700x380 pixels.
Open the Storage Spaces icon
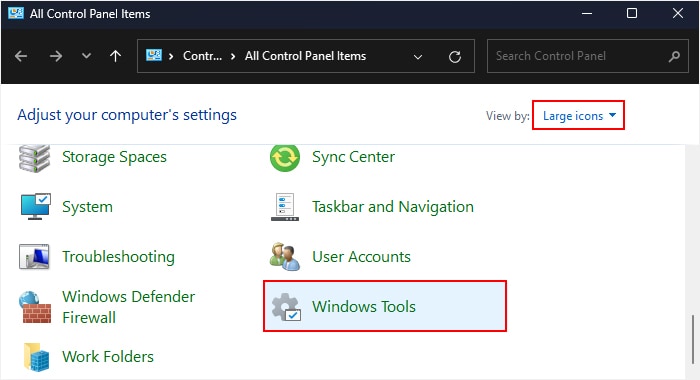click(34, 159)
